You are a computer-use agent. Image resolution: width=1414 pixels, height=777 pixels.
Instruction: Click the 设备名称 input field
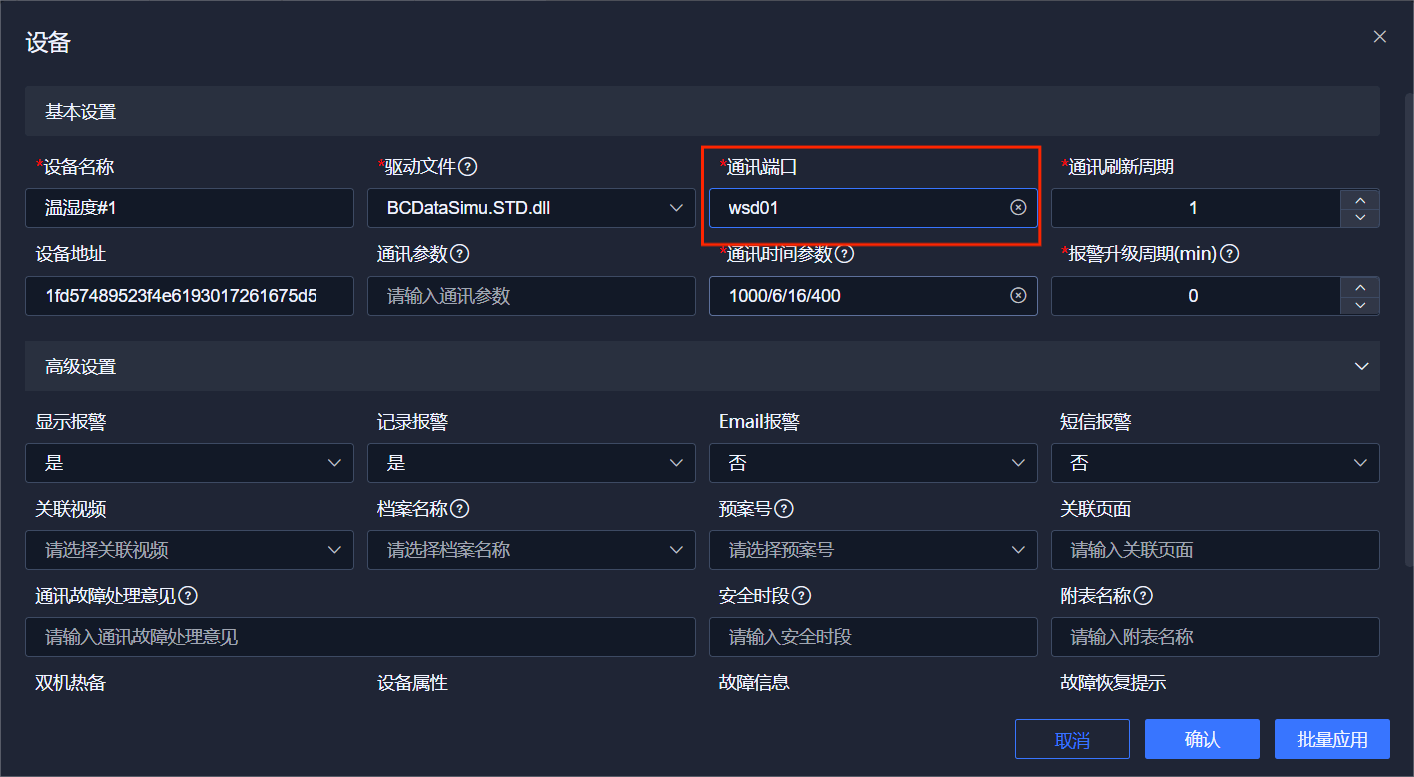pyautogui.click(x=189, y=208)
